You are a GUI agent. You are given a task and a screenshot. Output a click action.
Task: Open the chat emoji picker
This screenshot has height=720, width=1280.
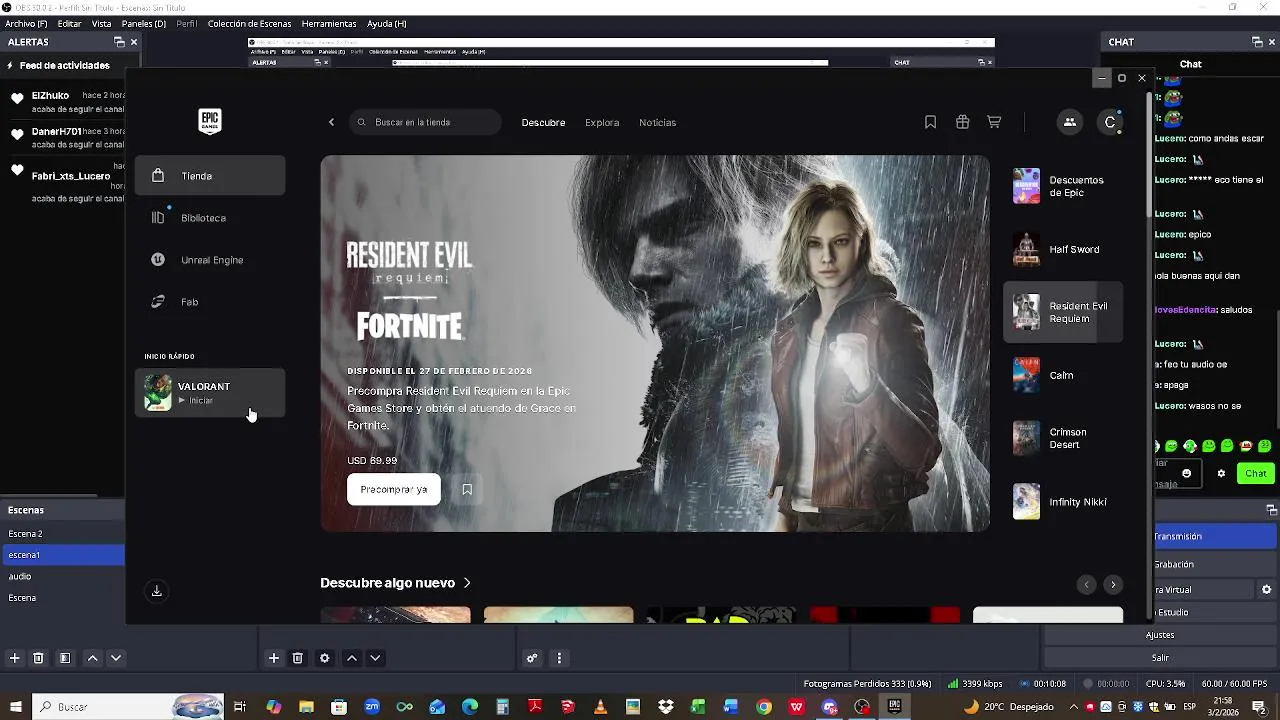coord(1187,473)
